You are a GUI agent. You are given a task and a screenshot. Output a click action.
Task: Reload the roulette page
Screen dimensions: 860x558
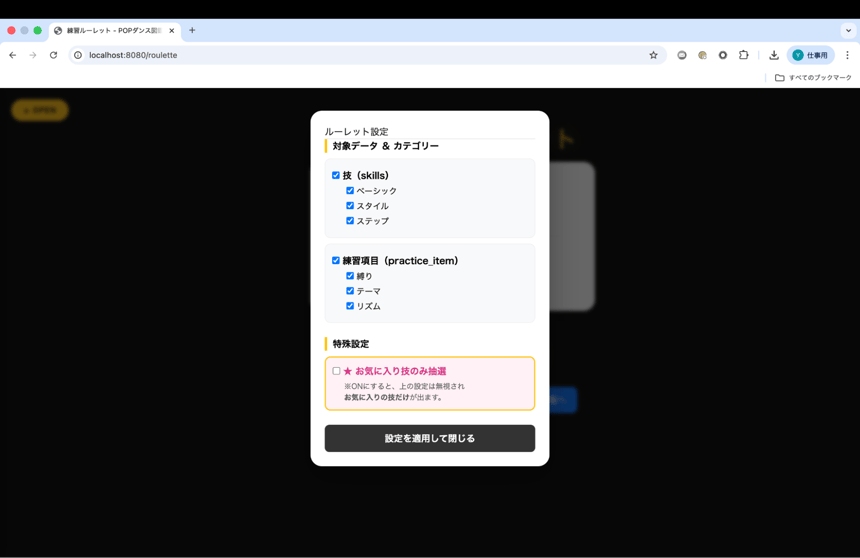click(x=53, y=55)
